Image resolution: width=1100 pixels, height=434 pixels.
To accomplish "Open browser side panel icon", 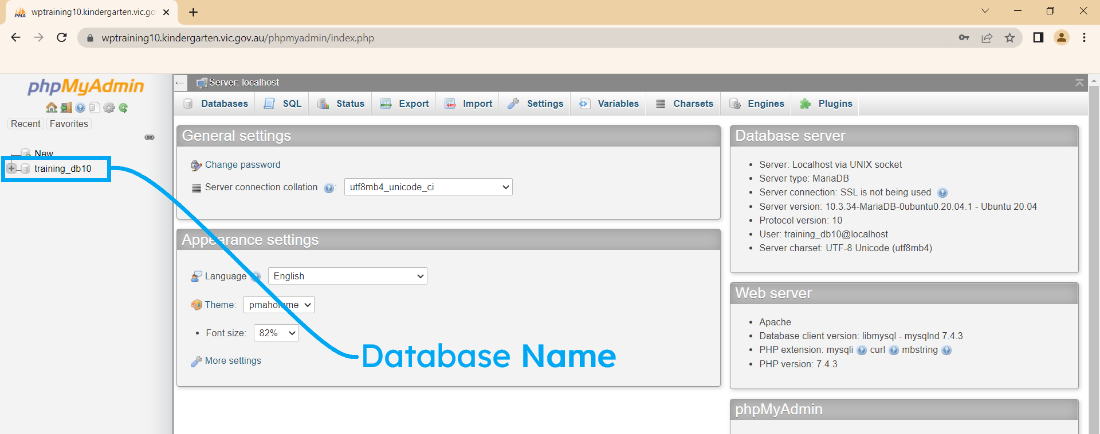I will pyautogui.click(x=1038, y=38).
